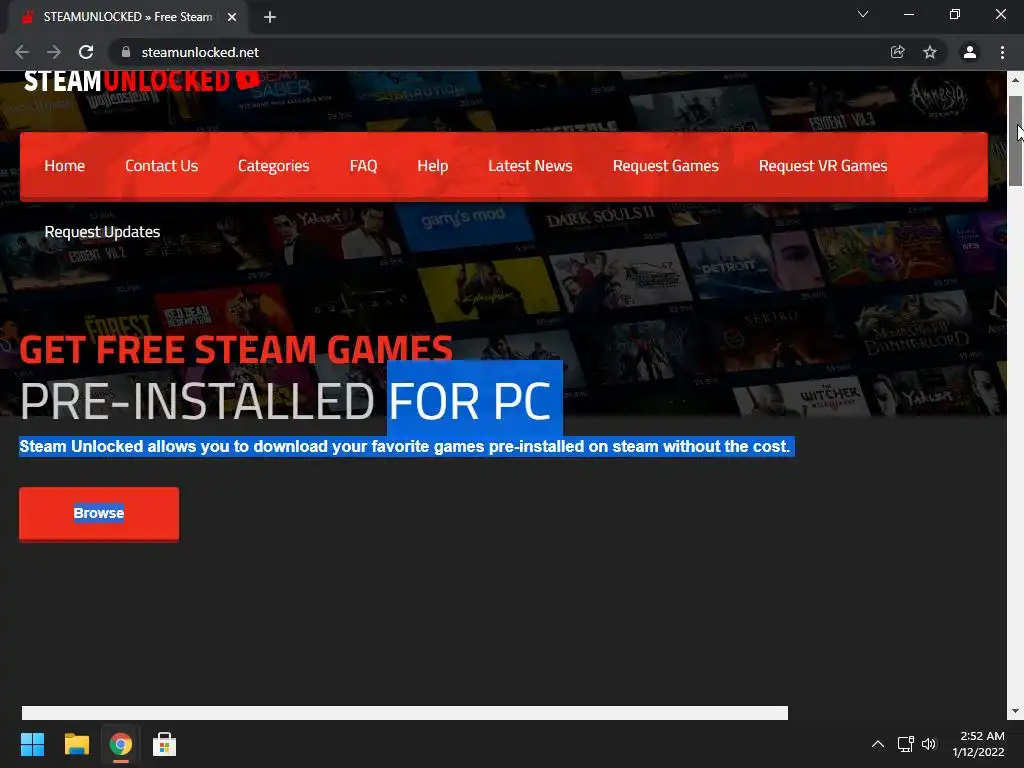Screen dimensions: 1024x768
Task: Click the 'GET FREE STEAM GAMES' heading
Action: pos(236,349)
